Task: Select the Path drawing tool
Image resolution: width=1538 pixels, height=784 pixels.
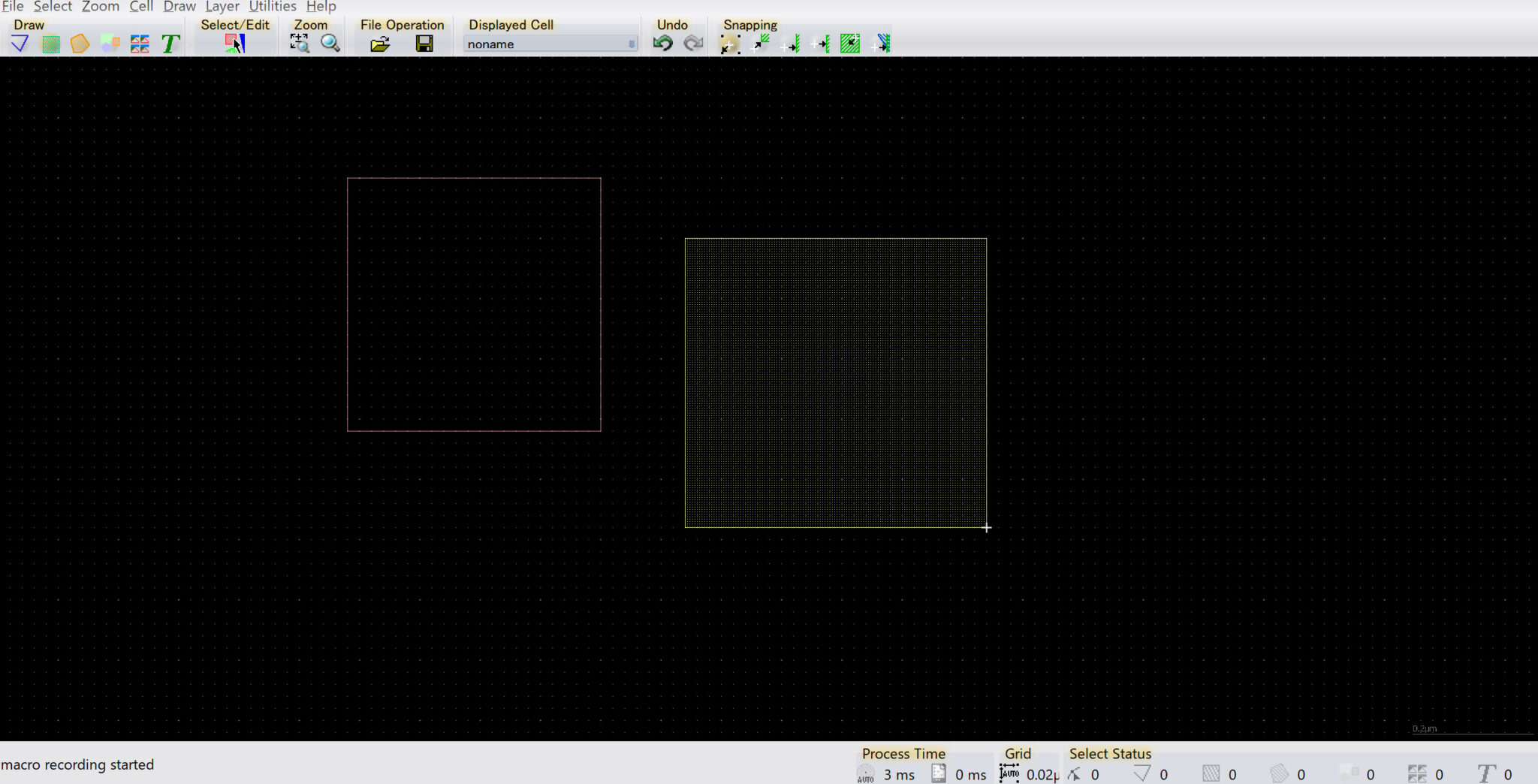Action: pos(20,44)
